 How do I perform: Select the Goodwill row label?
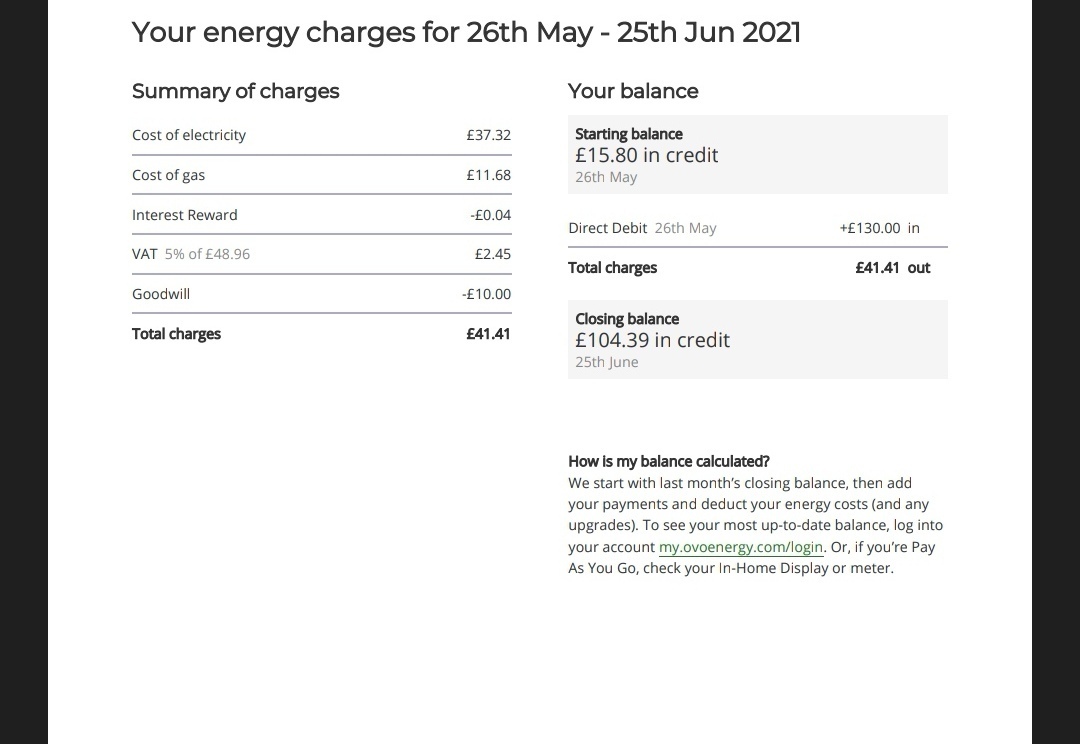pyautogui.click(x=160, y=294)
